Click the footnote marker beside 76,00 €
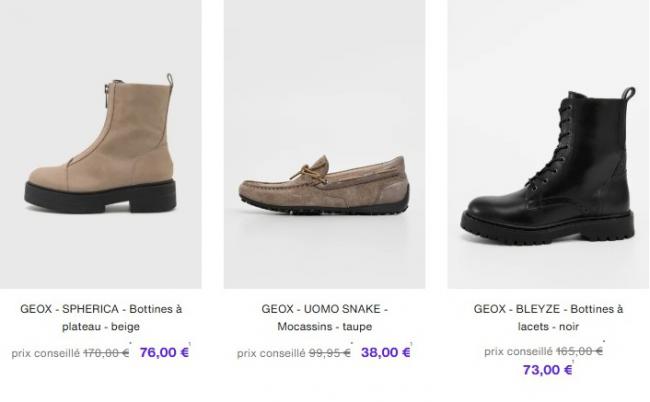 [189, 345]
